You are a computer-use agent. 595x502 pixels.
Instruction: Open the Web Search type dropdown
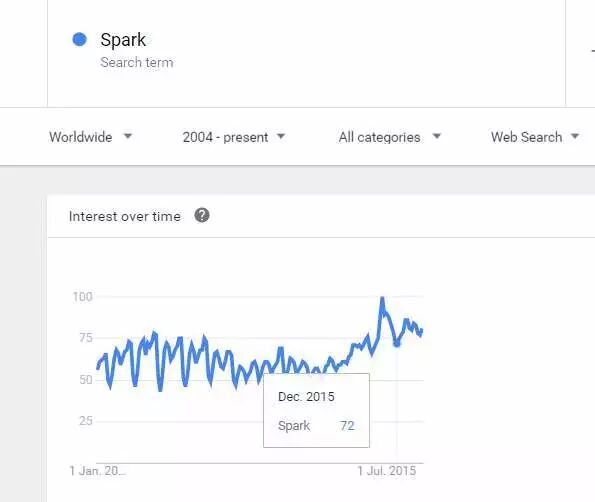click(x=535, y=137)
